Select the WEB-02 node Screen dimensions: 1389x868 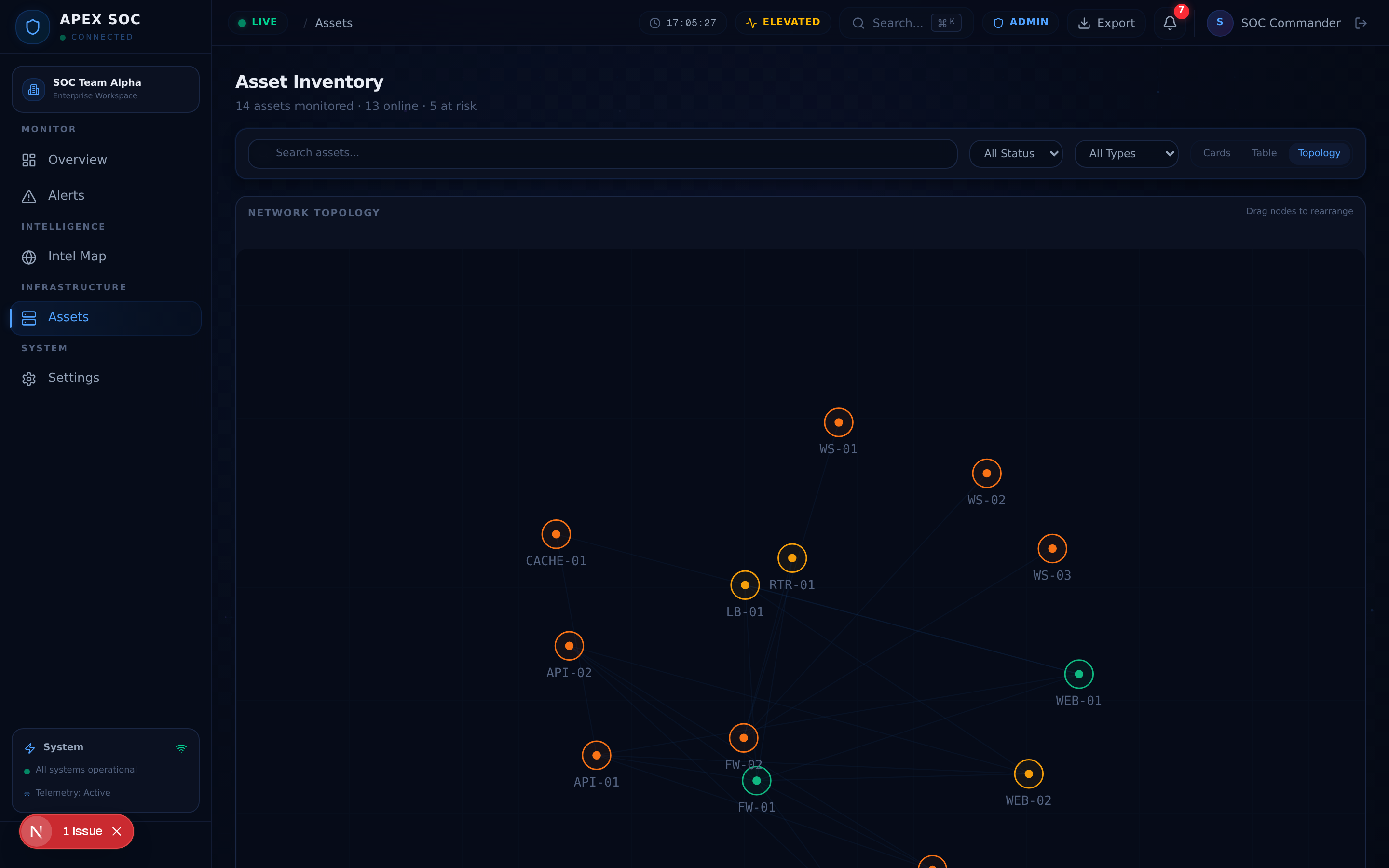tap(1029, 774)
